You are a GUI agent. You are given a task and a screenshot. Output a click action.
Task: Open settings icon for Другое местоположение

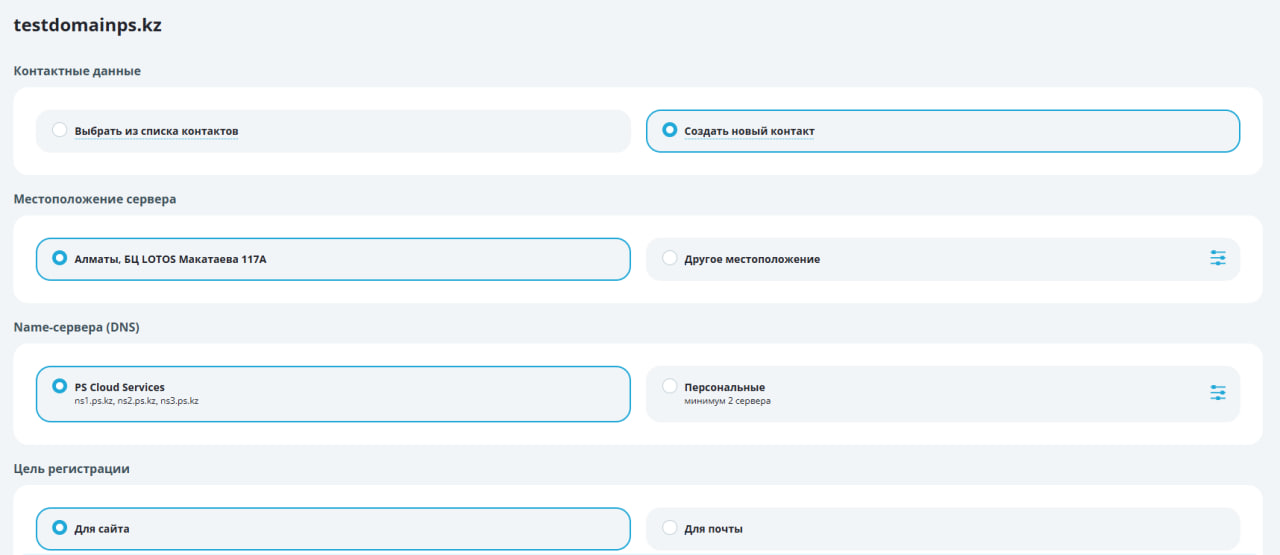pos(1217,258)
